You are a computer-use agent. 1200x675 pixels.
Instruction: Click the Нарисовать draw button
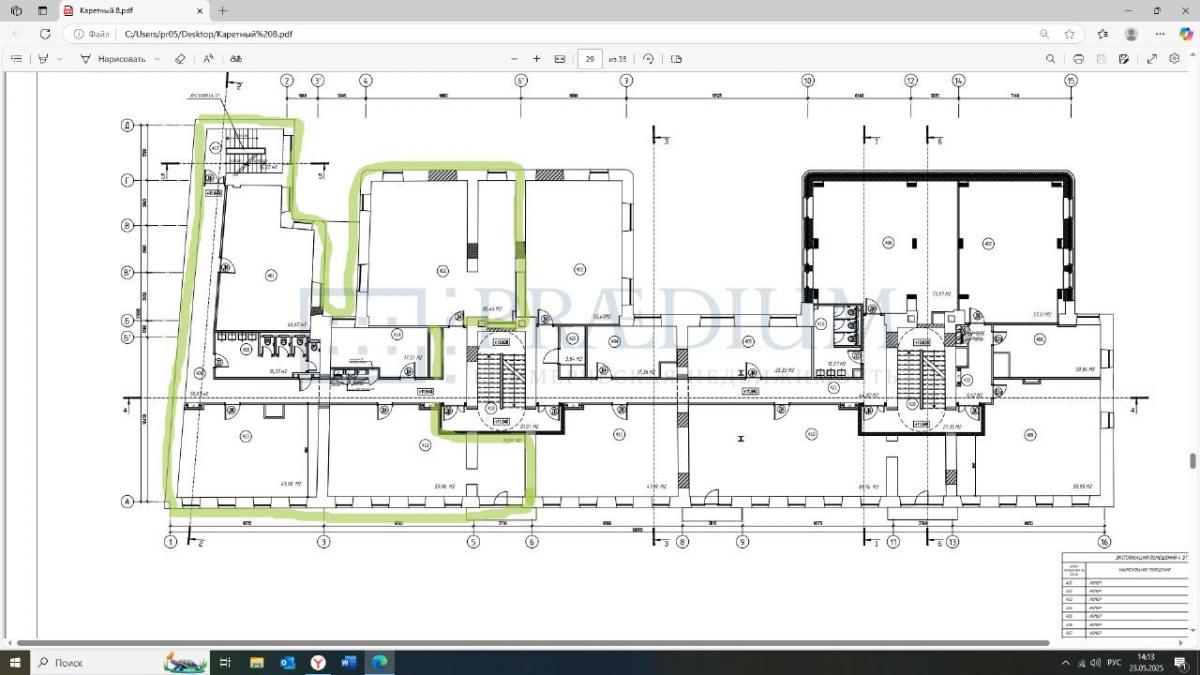(x=112, y=59)
